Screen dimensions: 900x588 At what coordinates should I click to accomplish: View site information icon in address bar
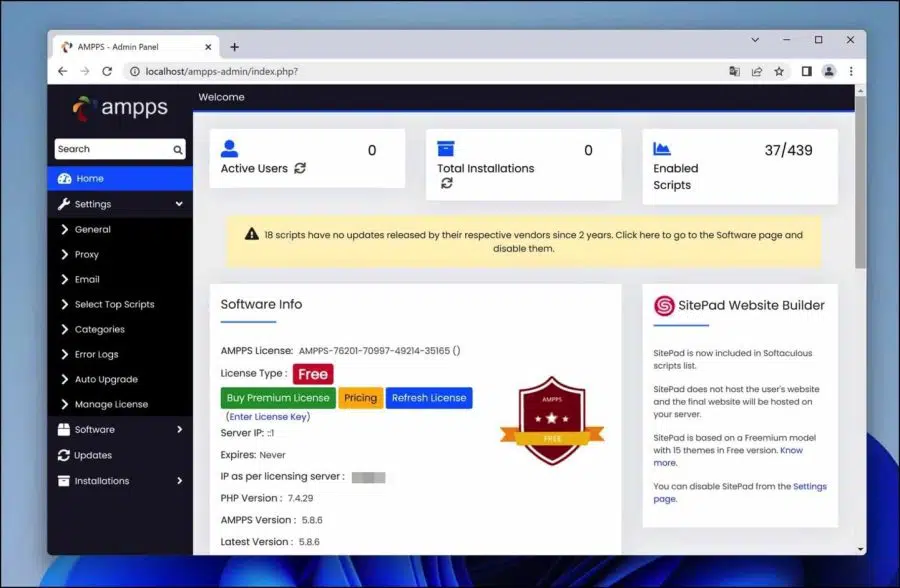(134, 71)
